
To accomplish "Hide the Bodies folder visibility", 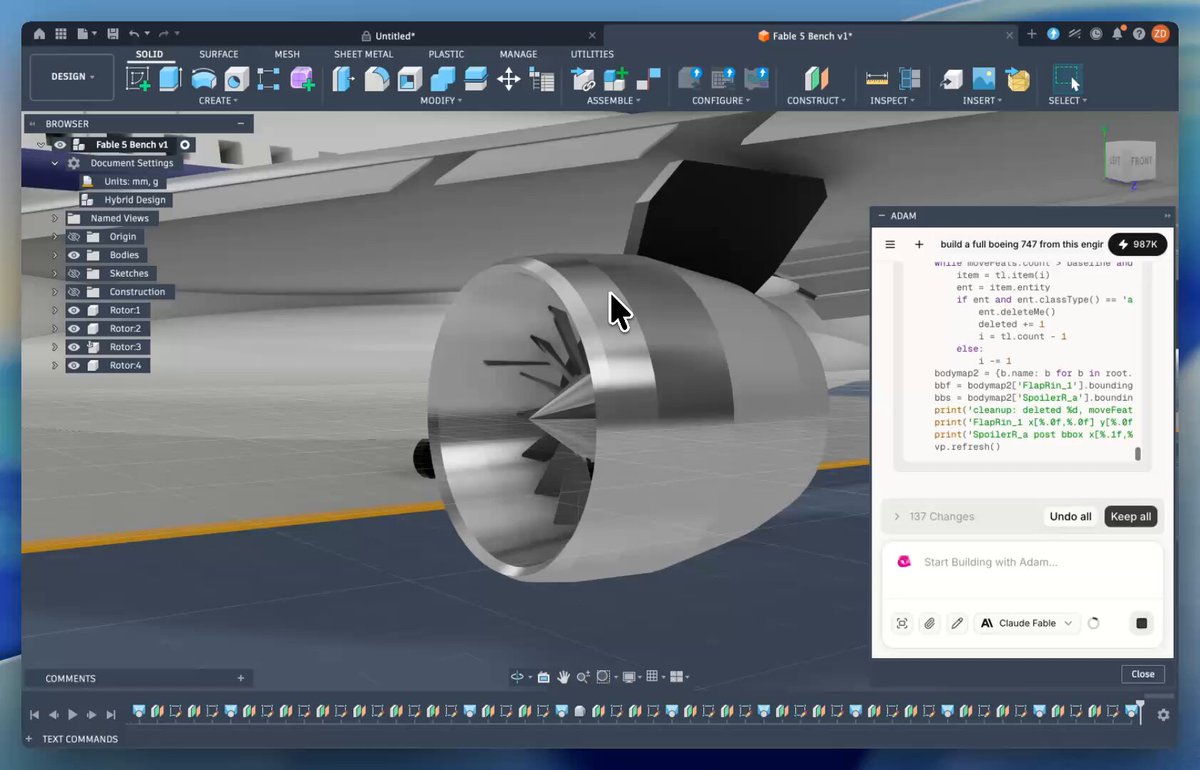I will pos(74,255).
